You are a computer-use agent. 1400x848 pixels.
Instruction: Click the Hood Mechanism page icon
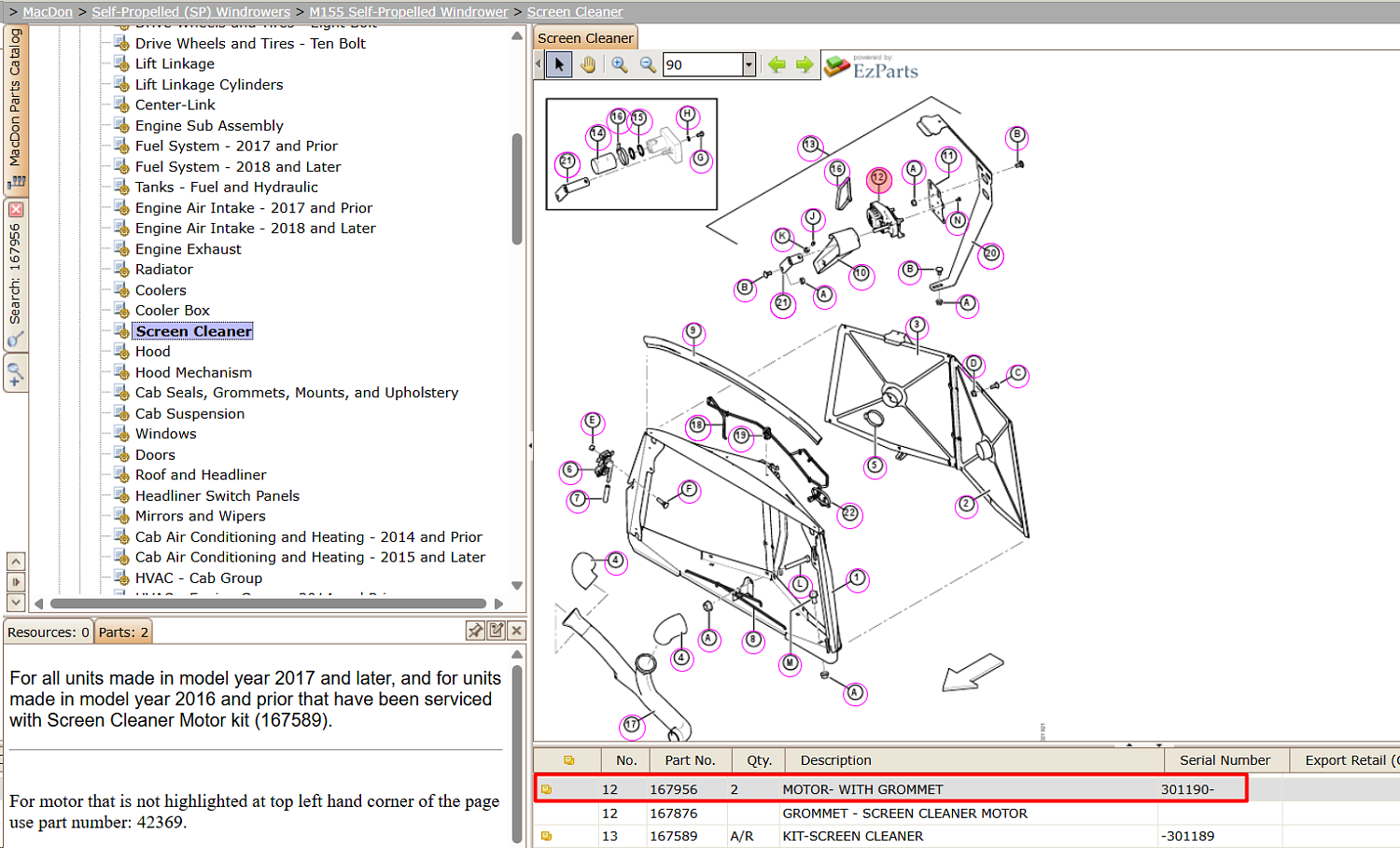(x=121, y=371)
